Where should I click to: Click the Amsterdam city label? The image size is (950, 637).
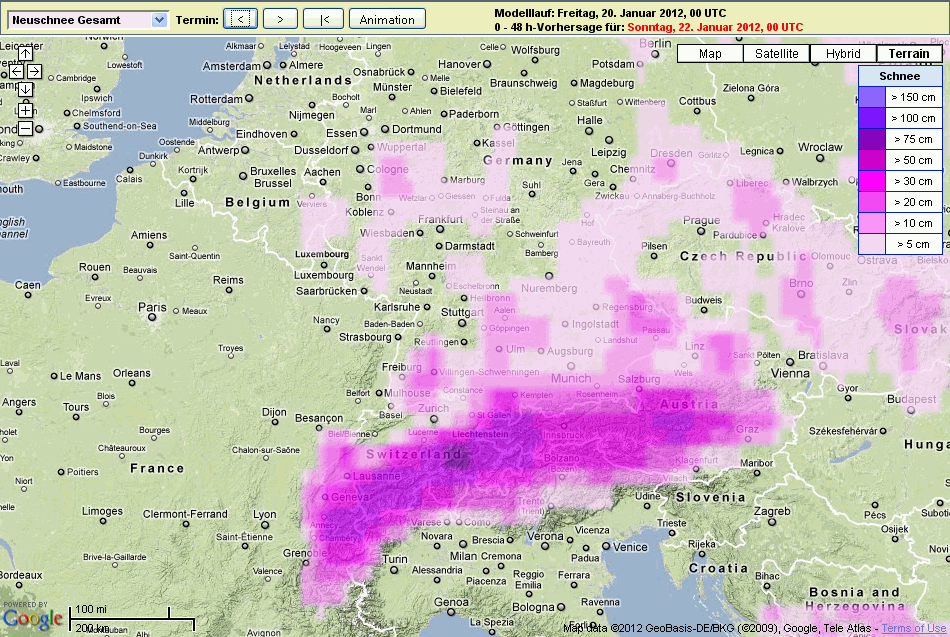coord(231,66)
